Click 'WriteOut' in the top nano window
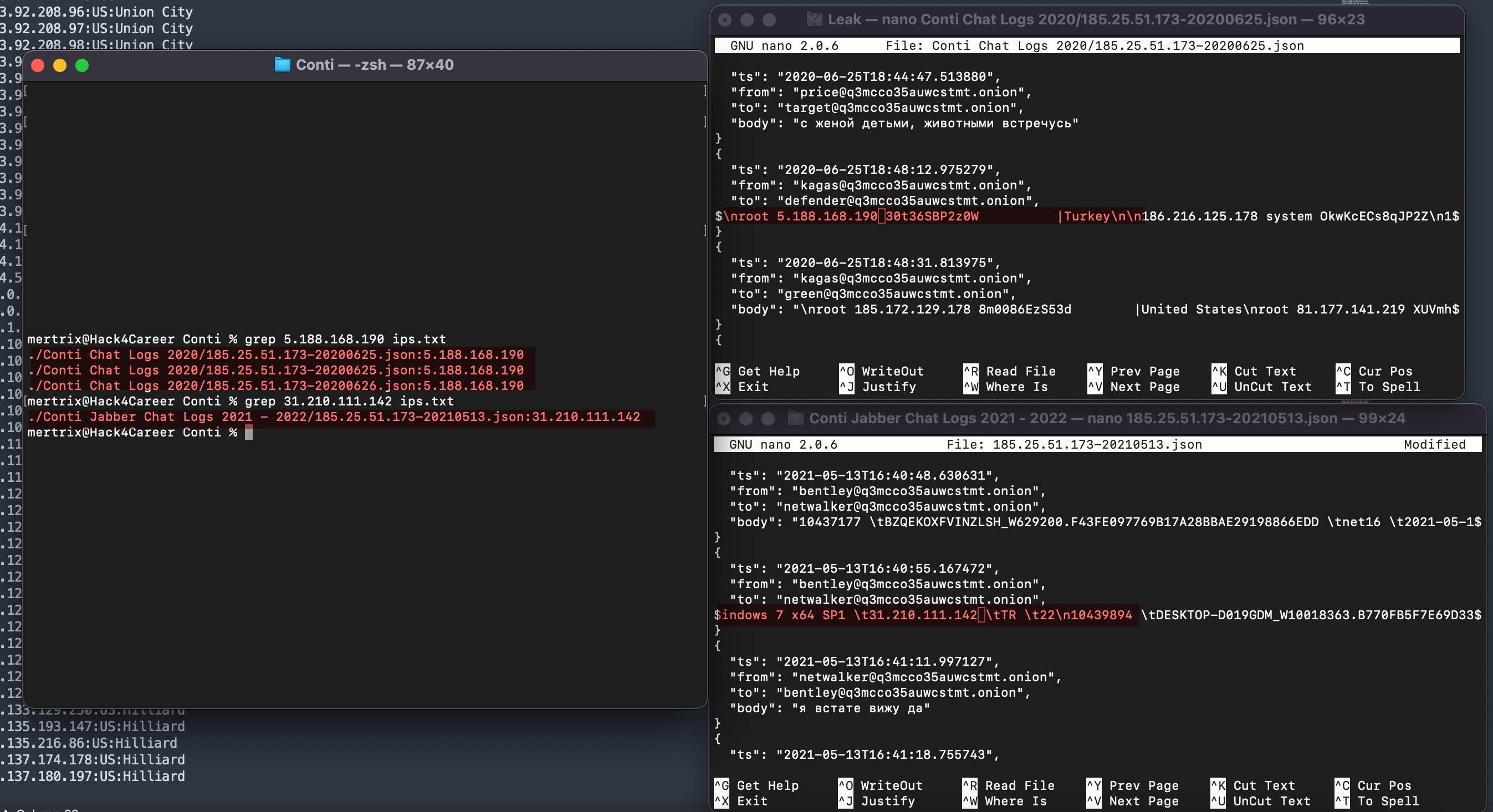 point(893,371)
